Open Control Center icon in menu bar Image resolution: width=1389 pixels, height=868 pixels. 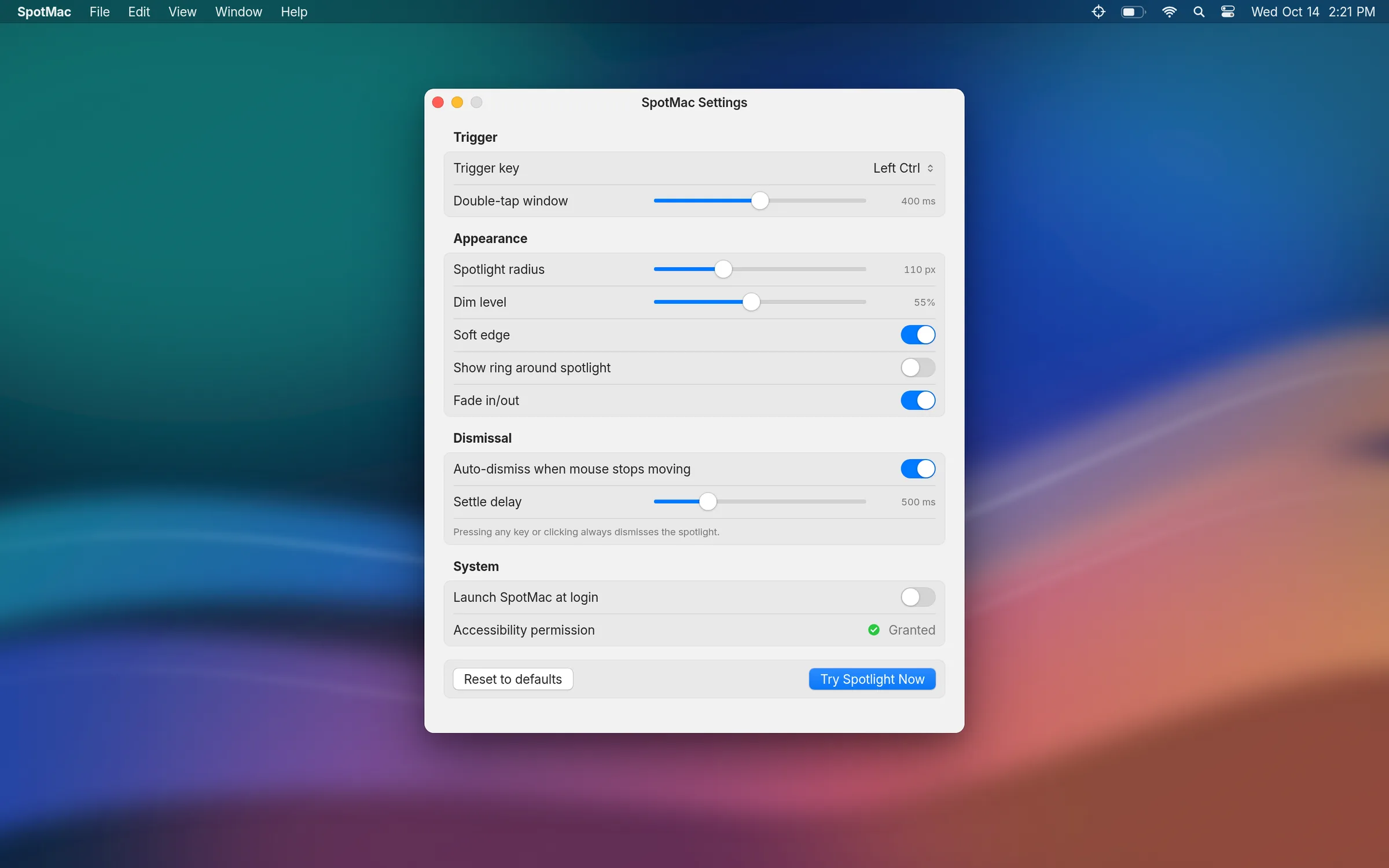pyautogui.click(x=1228, y=12)
